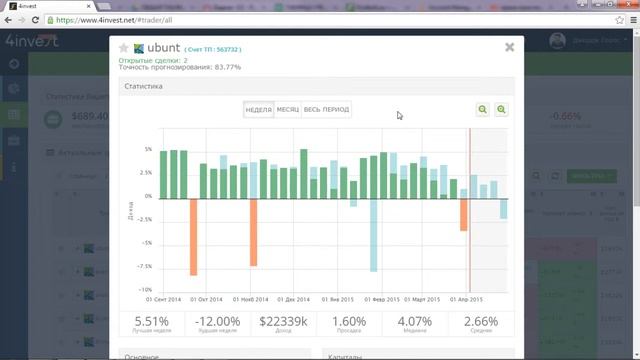
Task: Open account link Счет ТП: 563732
Action: pyautogui.click(x=213, y=49)
